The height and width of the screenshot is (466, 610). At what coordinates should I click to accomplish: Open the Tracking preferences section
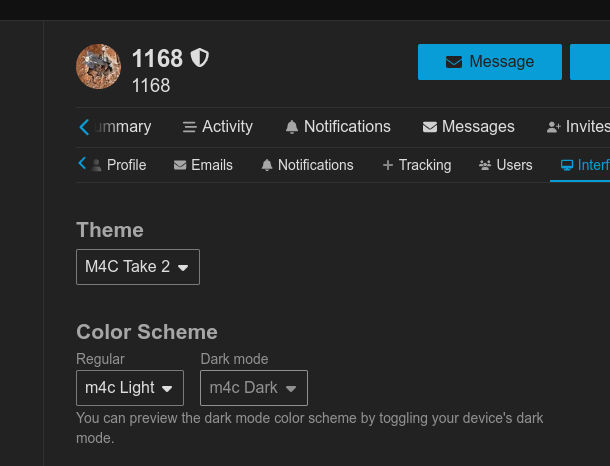pyautogui.click(x=416, y=165)
